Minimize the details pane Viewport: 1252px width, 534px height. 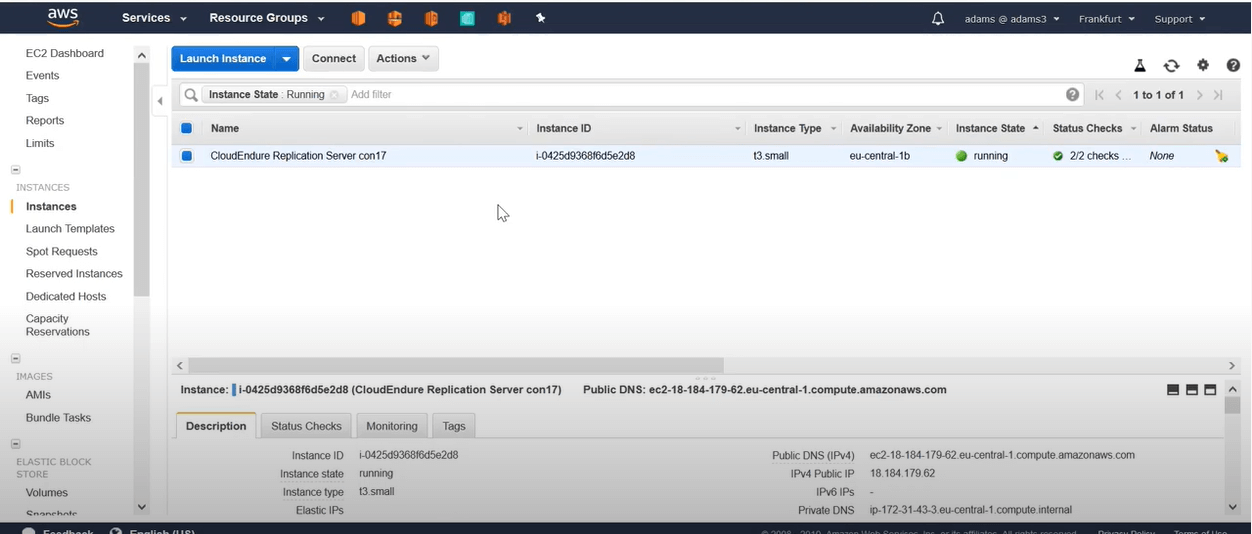1173,390
